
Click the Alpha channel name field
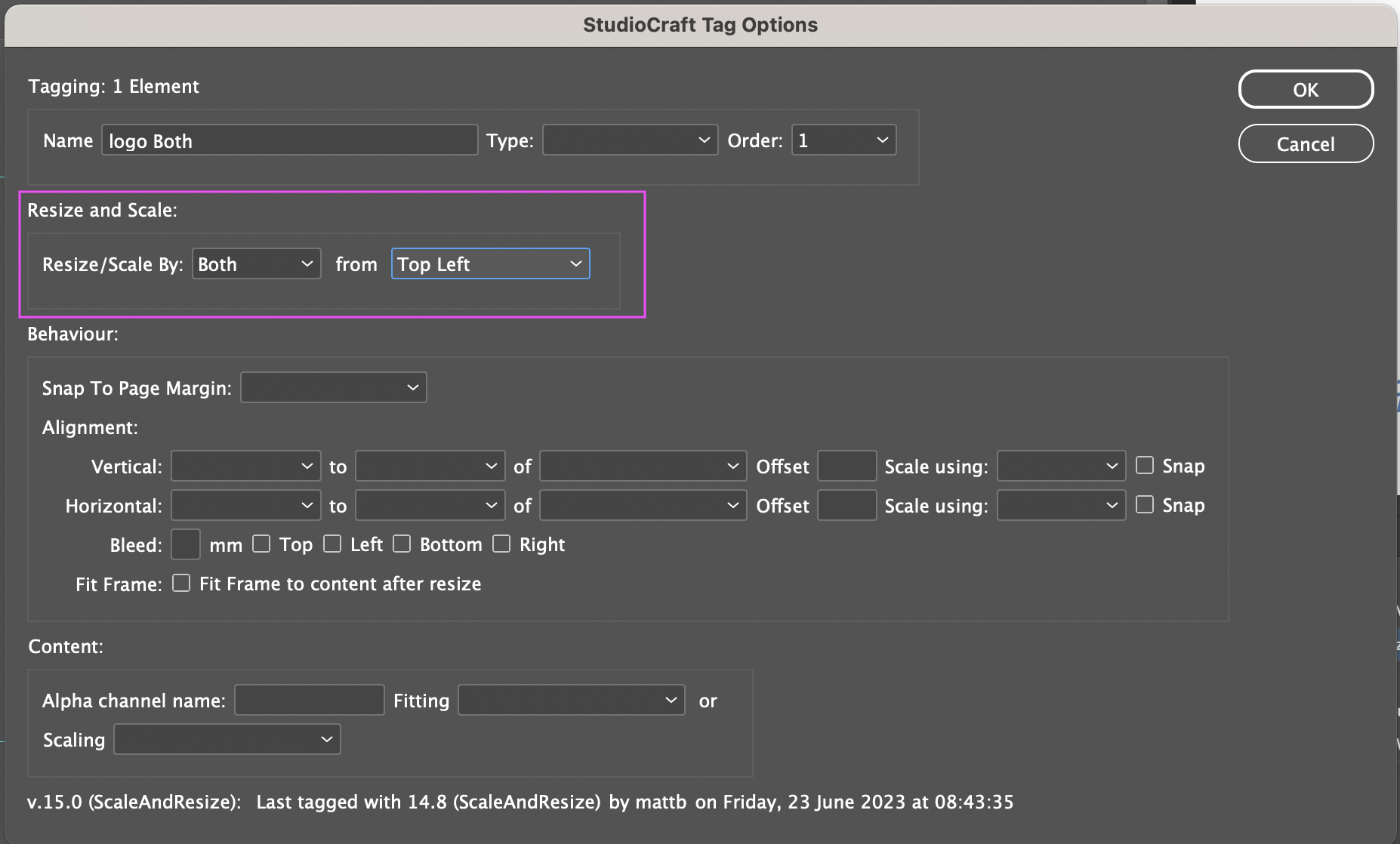click(x=310, y=700)
